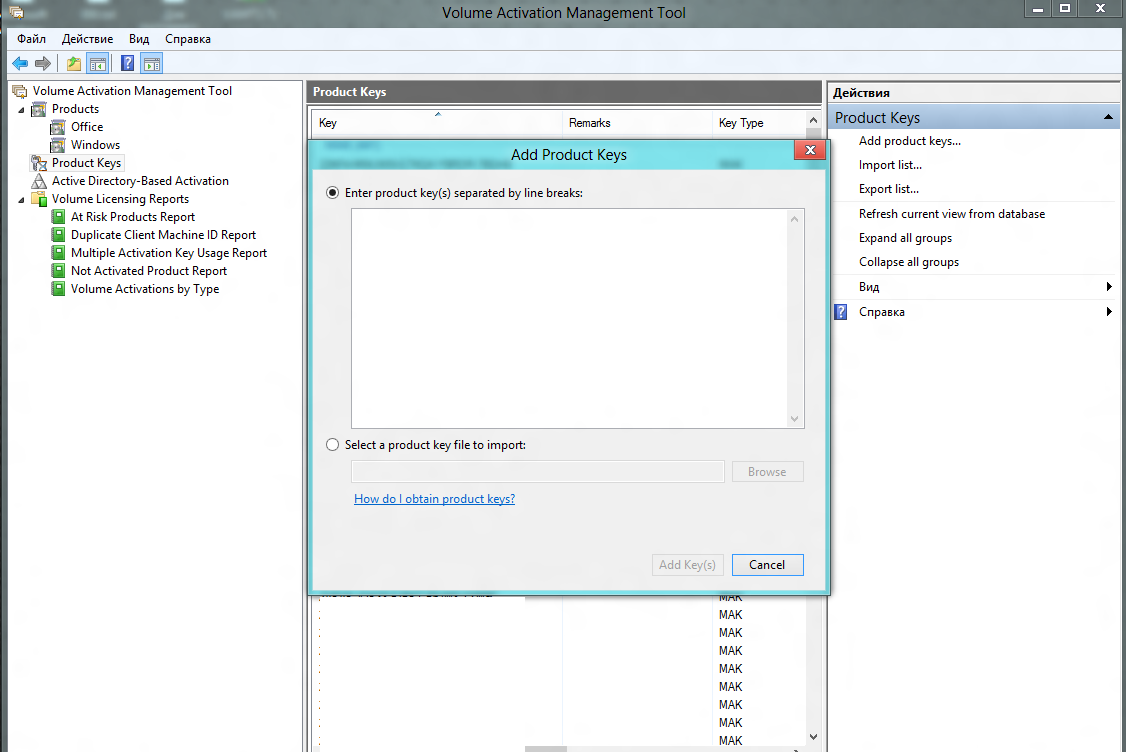Click the Back arrow toolbar icon

coord(20,64)
